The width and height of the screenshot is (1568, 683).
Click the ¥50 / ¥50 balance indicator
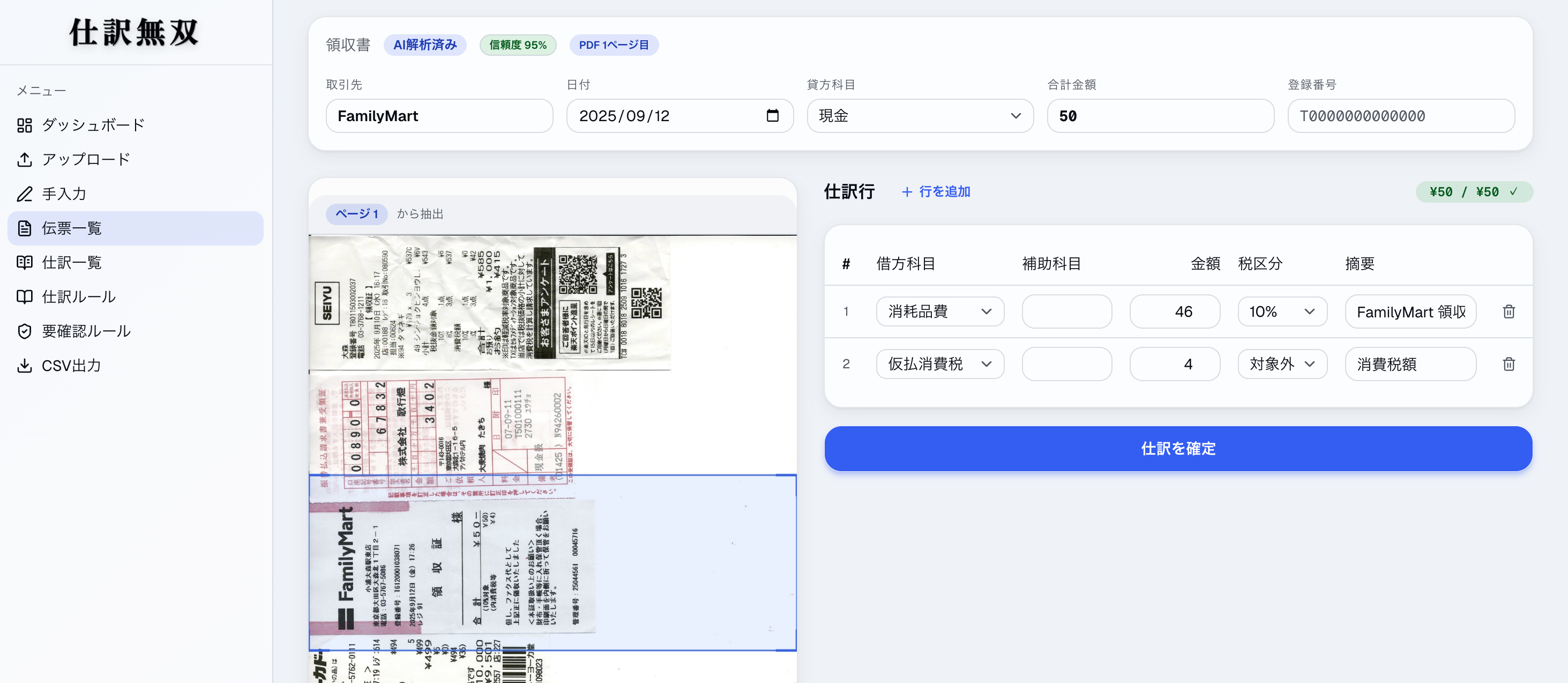point(1474,192)
